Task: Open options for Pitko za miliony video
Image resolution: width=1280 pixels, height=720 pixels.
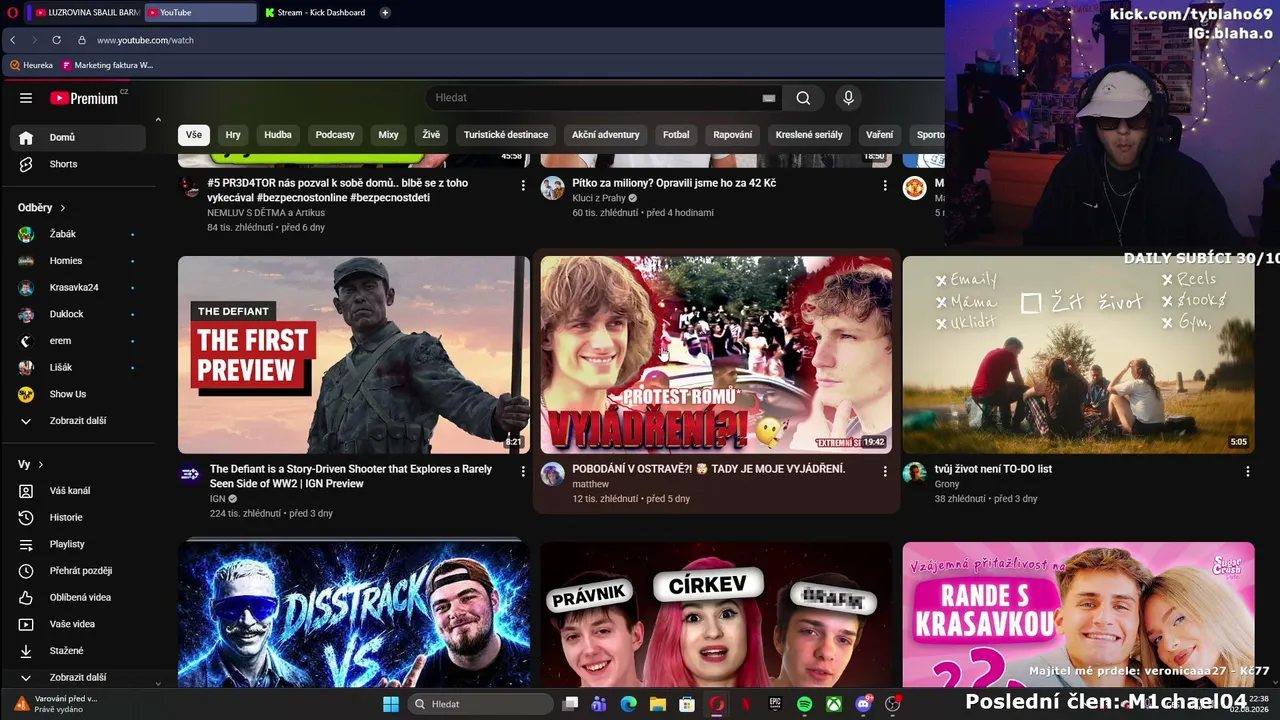Action: point(884,185)
